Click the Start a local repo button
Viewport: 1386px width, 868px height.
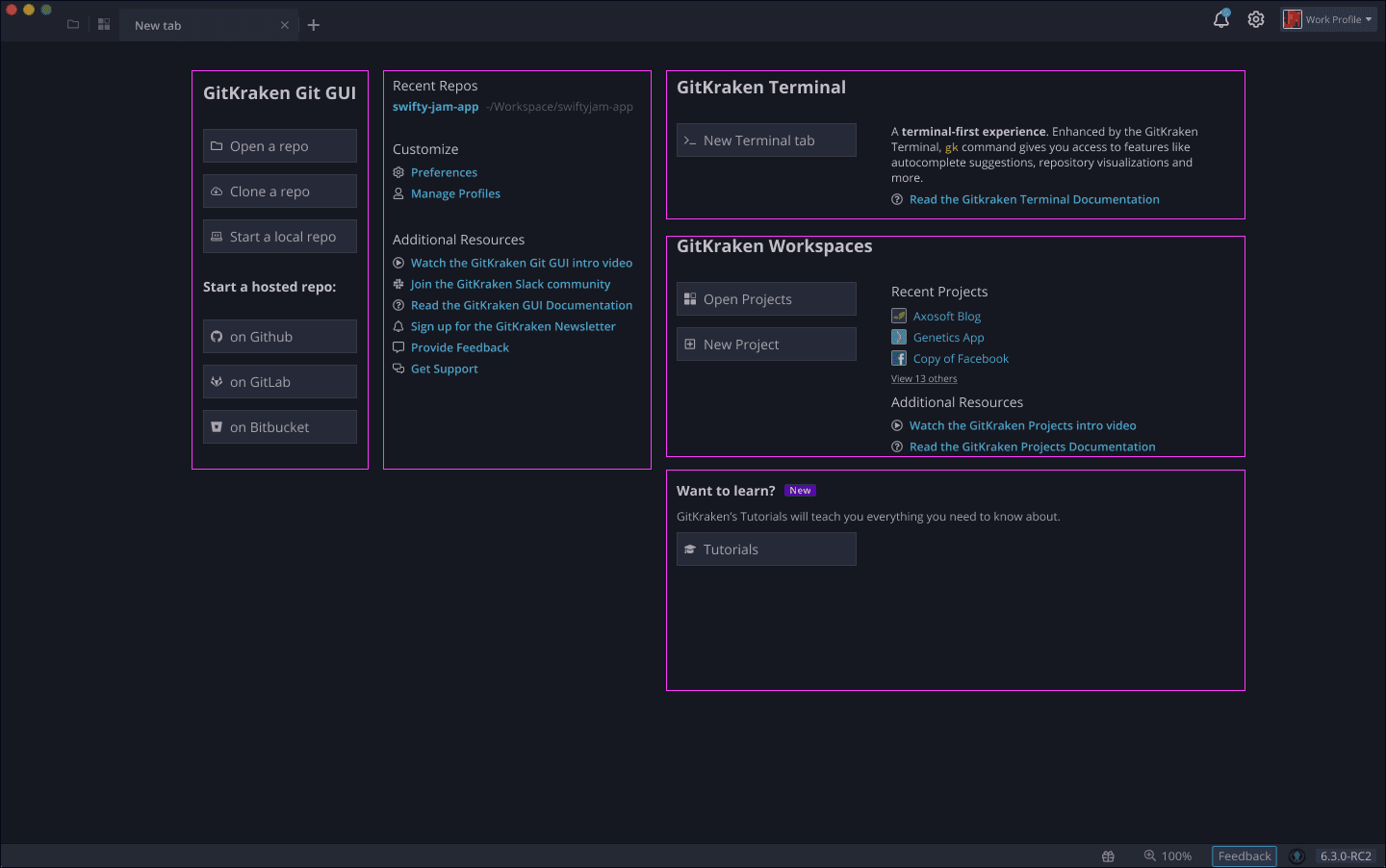(280, 237)
